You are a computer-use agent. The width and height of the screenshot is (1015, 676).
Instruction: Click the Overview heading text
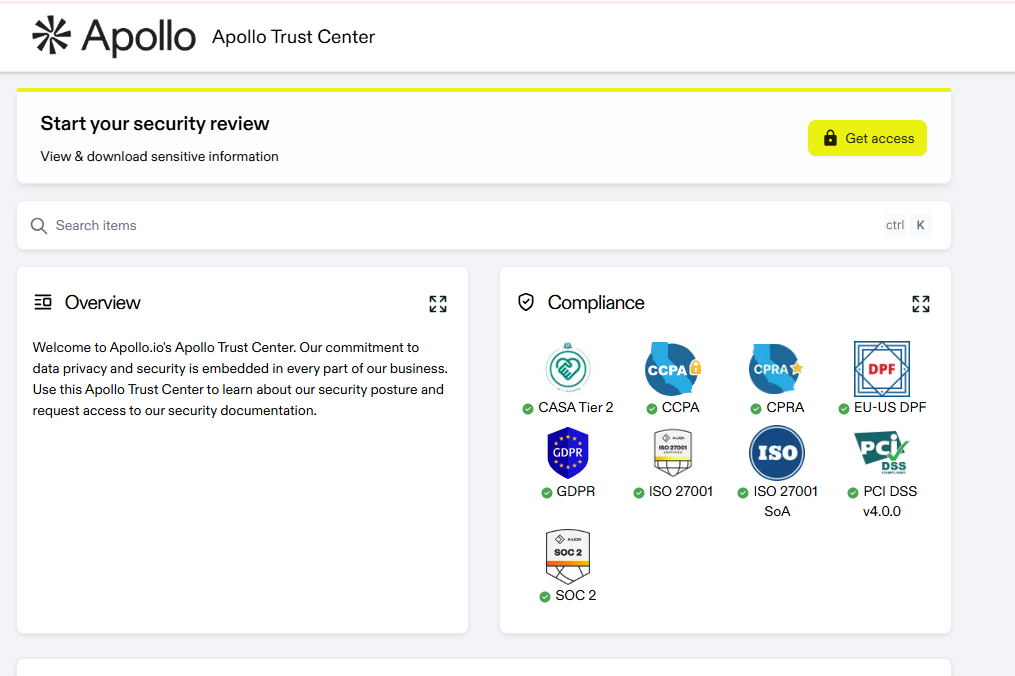[102, 302]
